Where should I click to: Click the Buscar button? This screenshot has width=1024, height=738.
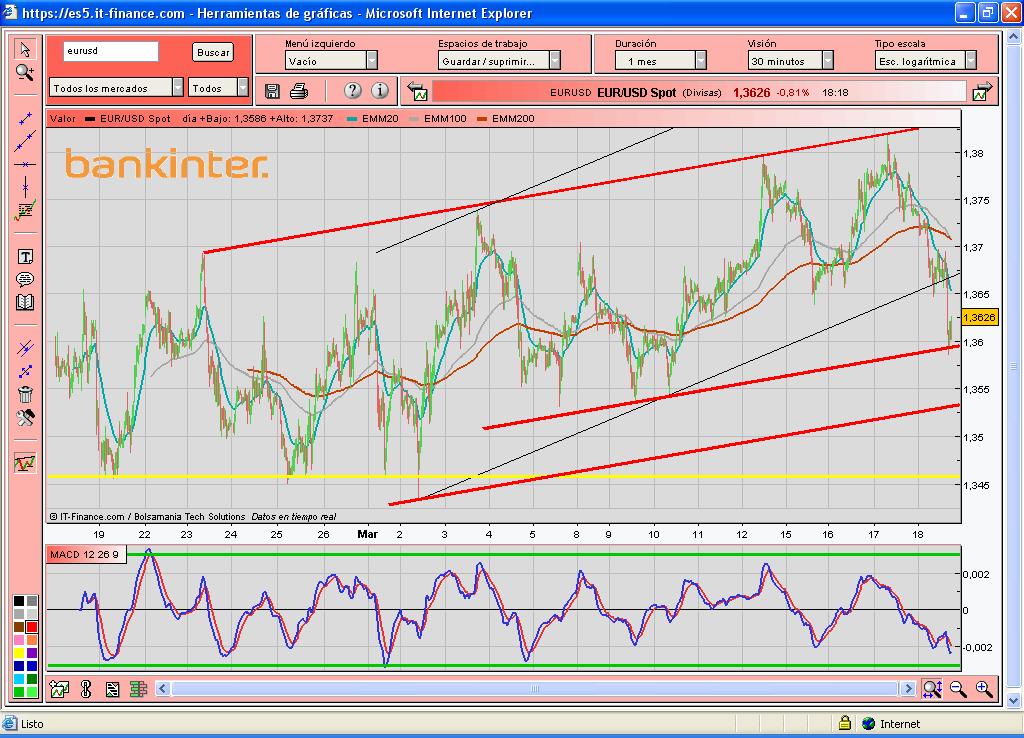(212, 52)
